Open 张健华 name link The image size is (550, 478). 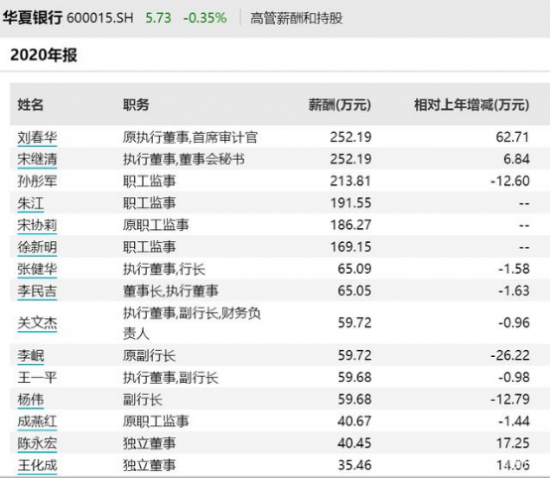(37, 269)
